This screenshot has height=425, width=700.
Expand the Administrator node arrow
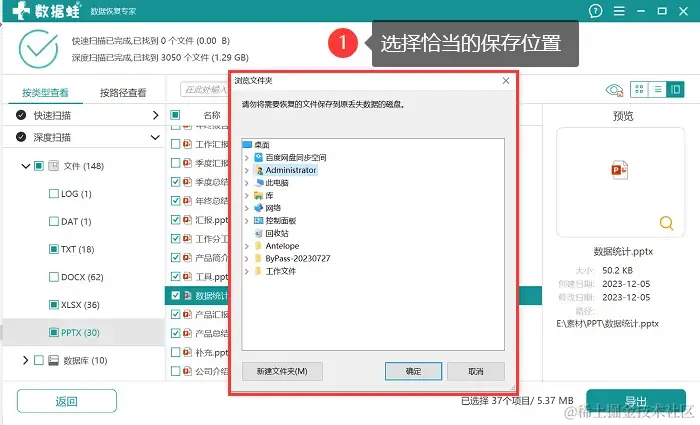[x=246, y=170]
